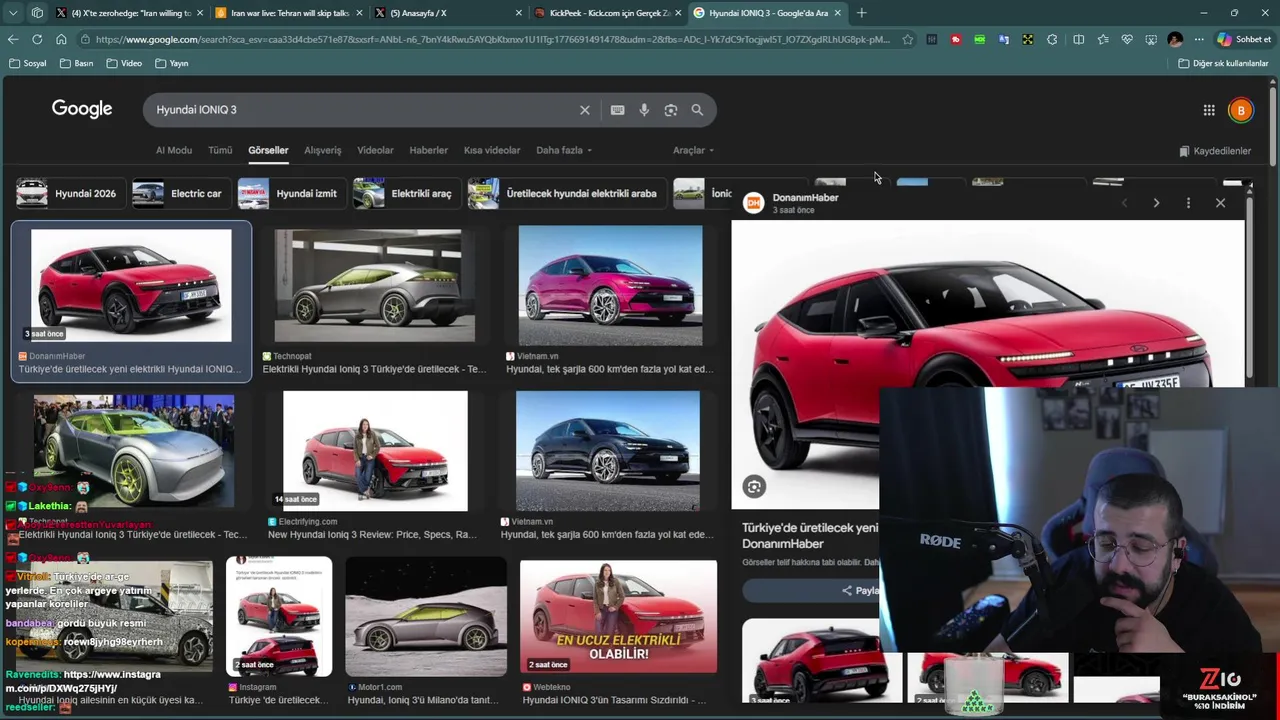
Task: Go to next image in preview panel
Action: 1156,203
